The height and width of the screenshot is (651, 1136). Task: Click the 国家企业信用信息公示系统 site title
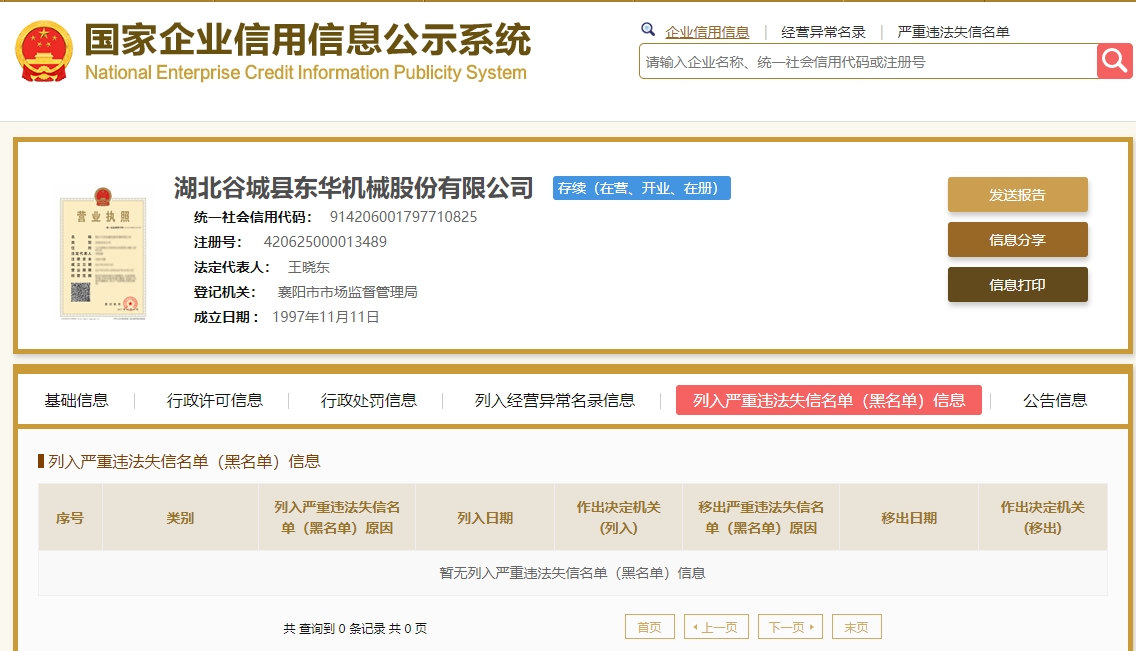308,39
